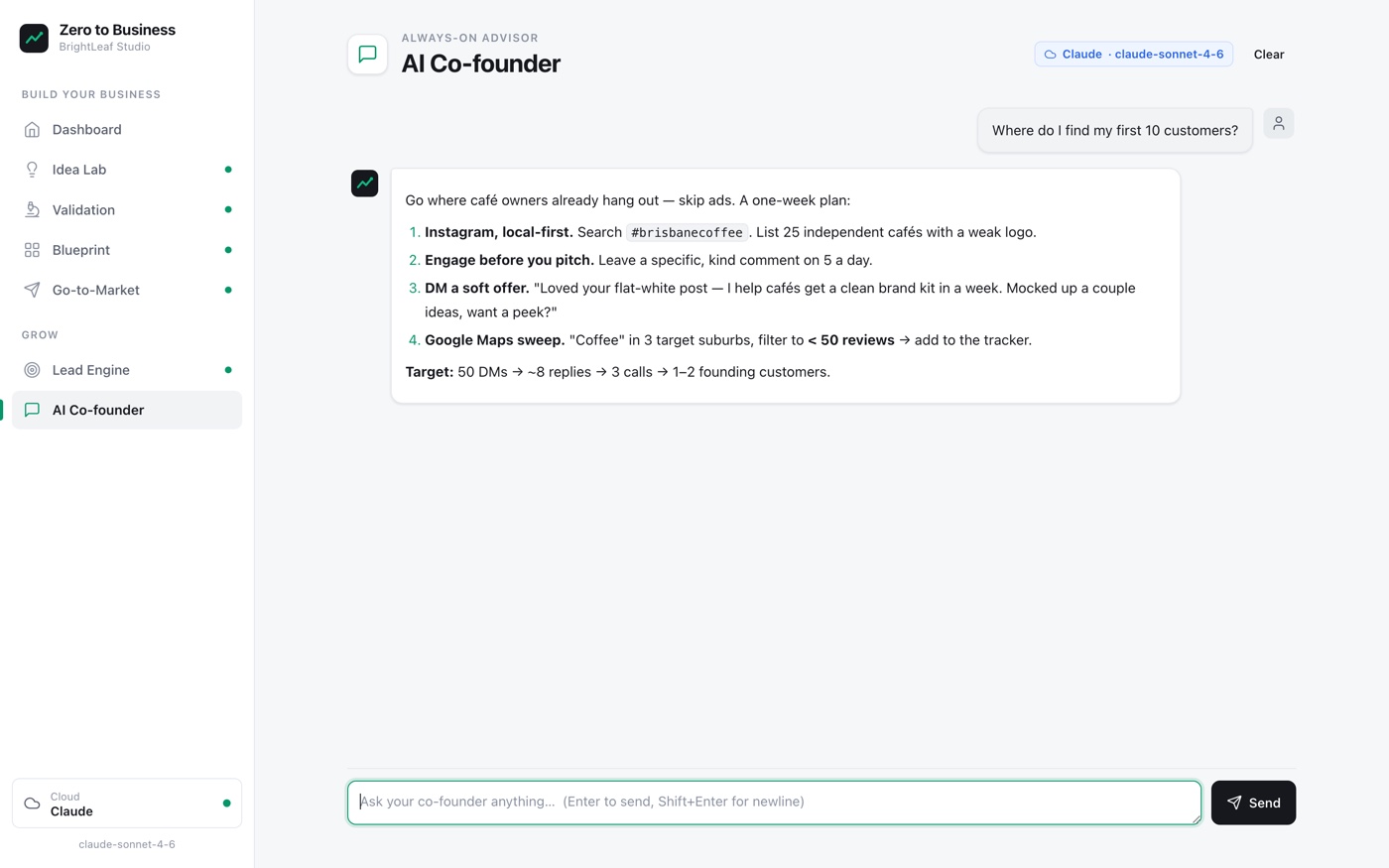Click the green status dot next to Go-to-Market
The height and width of the screenshot is (868, 1389).
228,290
